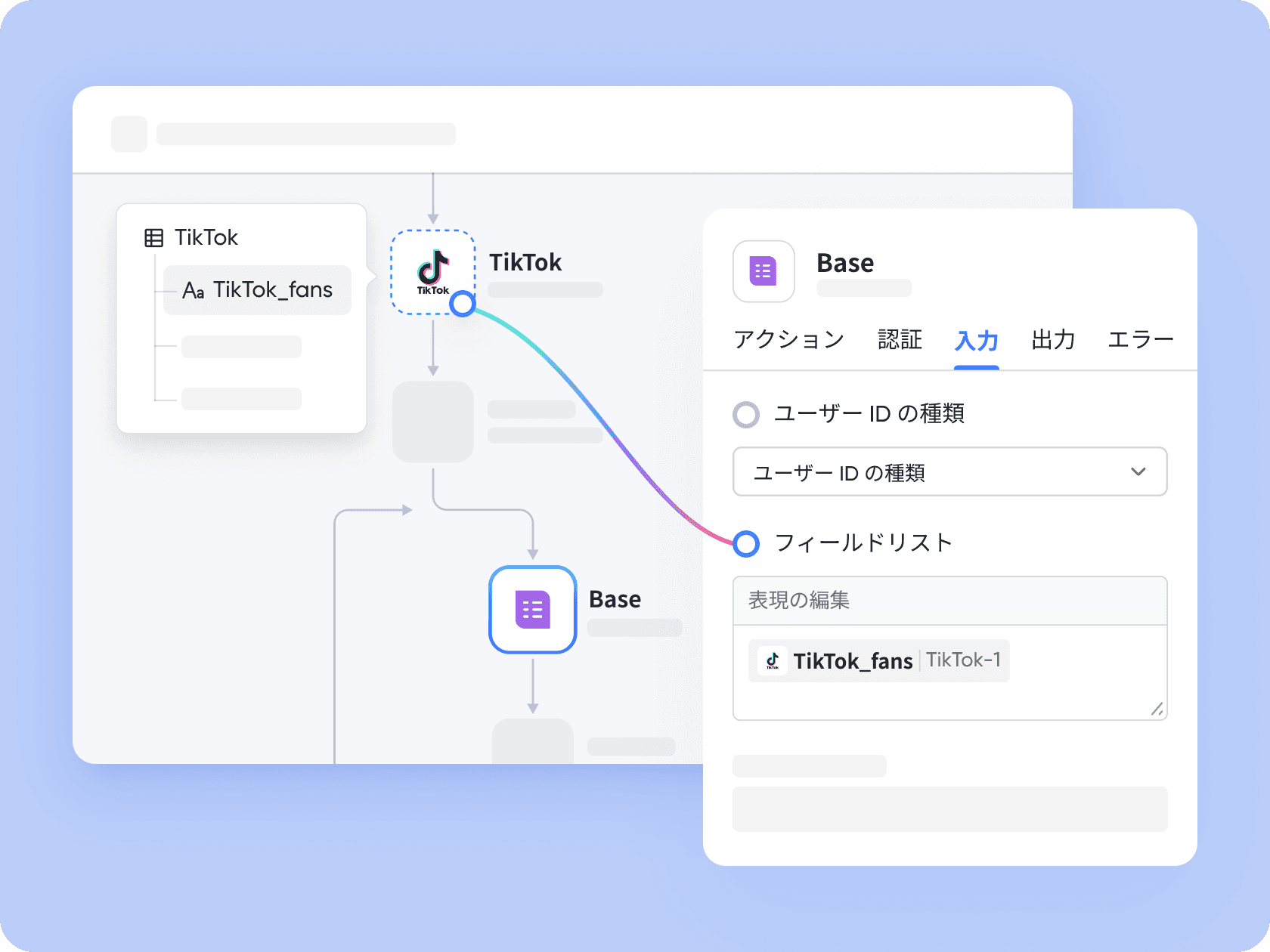Click the table icon beside TikTok in the tree

coord(154,238)
